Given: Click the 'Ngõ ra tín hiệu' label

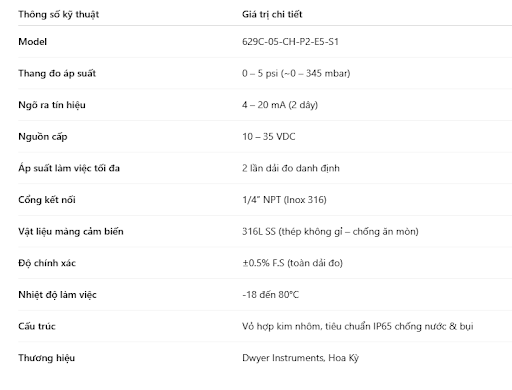Looking at the screenshot, I should click(x=52, y=105).
